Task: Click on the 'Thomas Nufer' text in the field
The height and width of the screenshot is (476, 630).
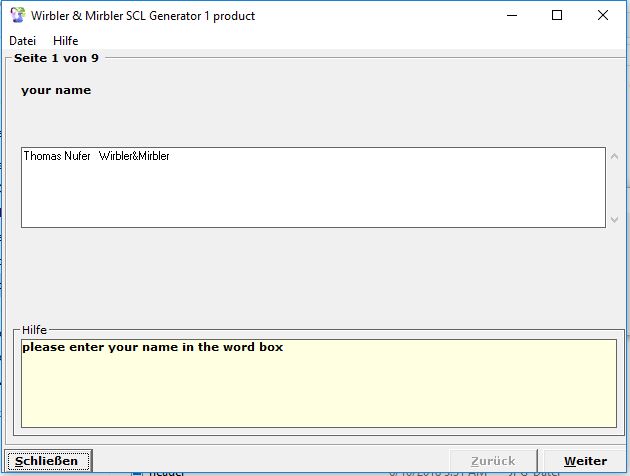Action: pos(56,156)
